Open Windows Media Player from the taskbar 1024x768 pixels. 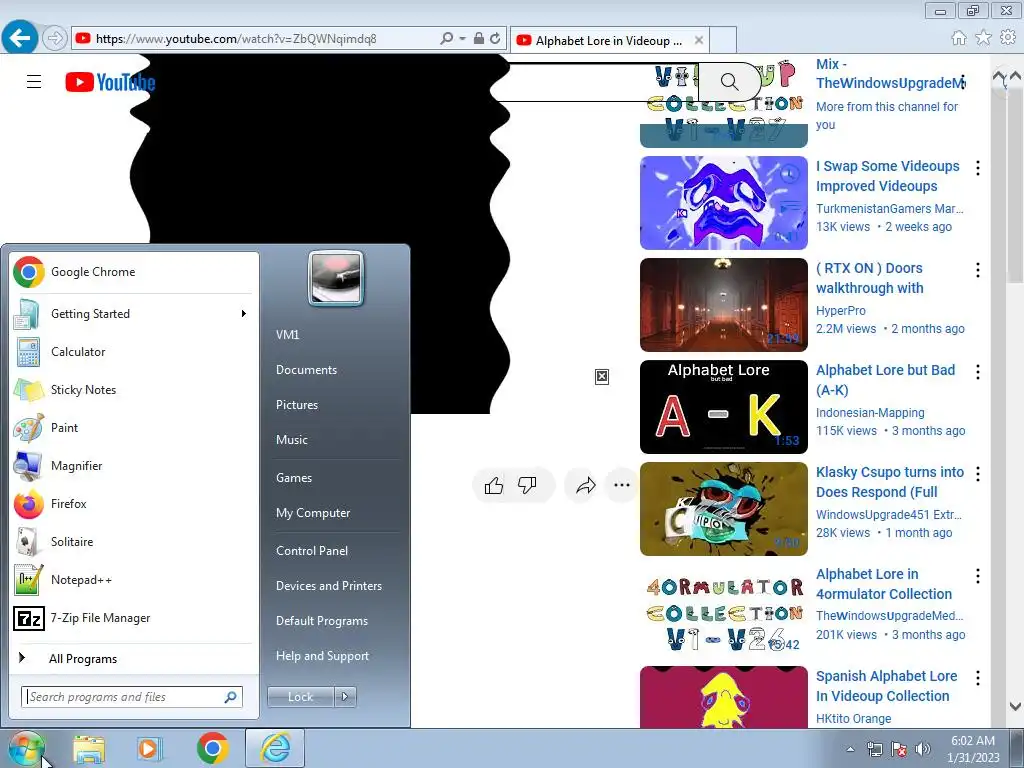[149, 748]
